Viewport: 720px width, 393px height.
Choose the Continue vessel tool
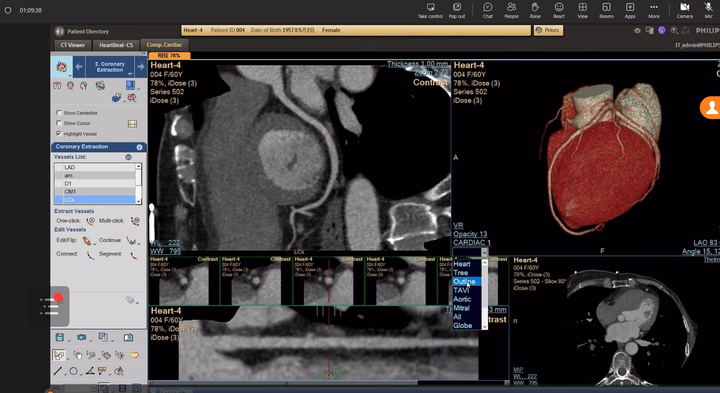point(131,240)
